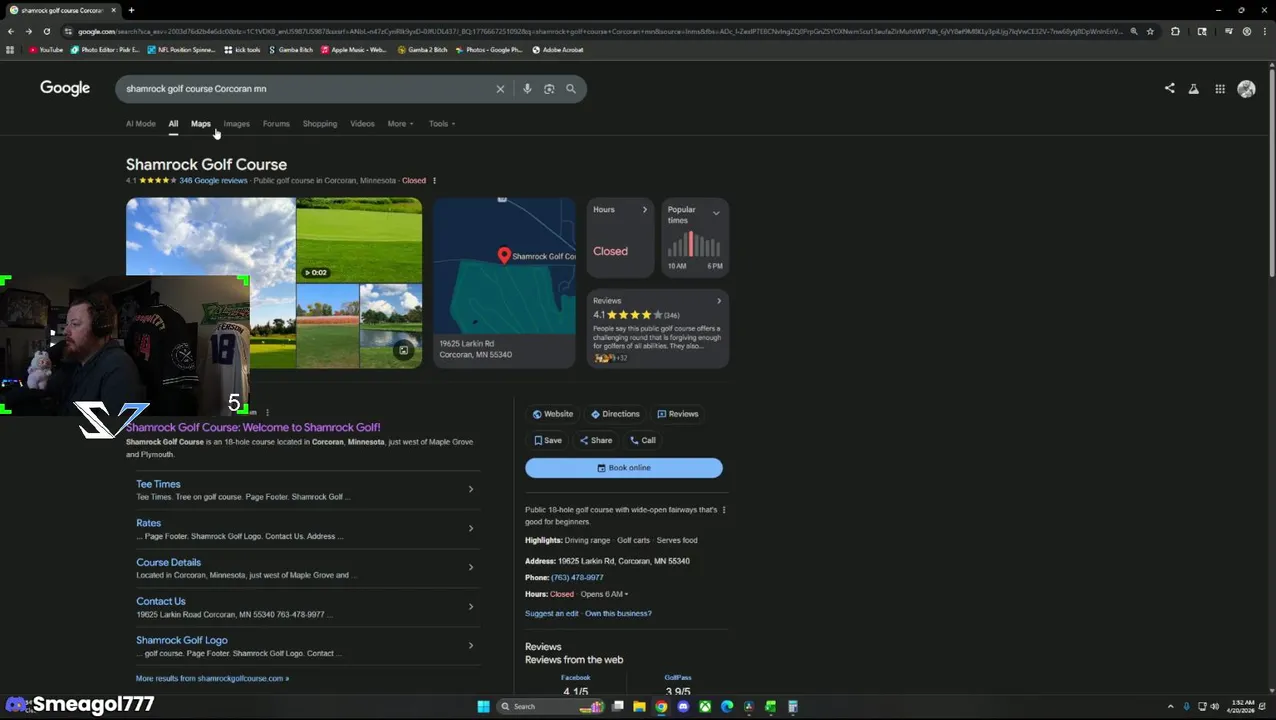Screen dimensions: 1276x720
Task: Open the Adobe Acrobat bookmark
Action: [558, 50]
